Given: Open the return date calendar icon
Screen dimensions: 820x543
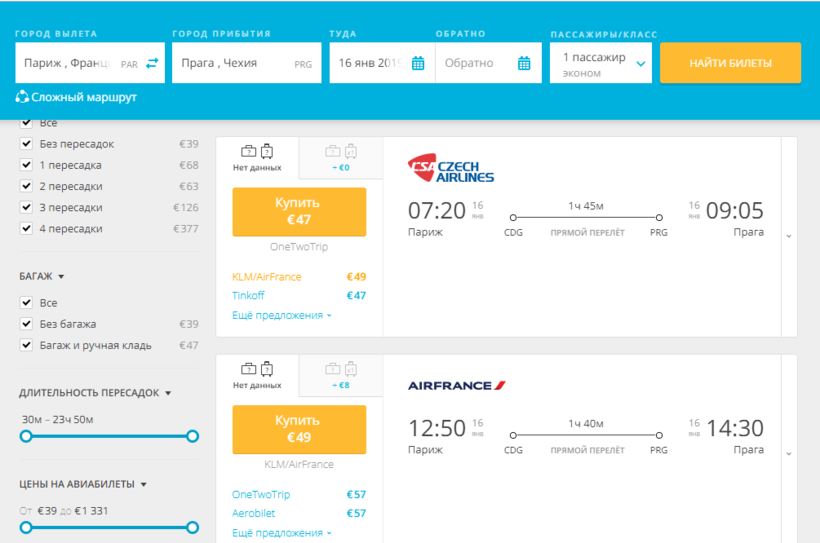Looking at the screenshot, I should [524, 63].
